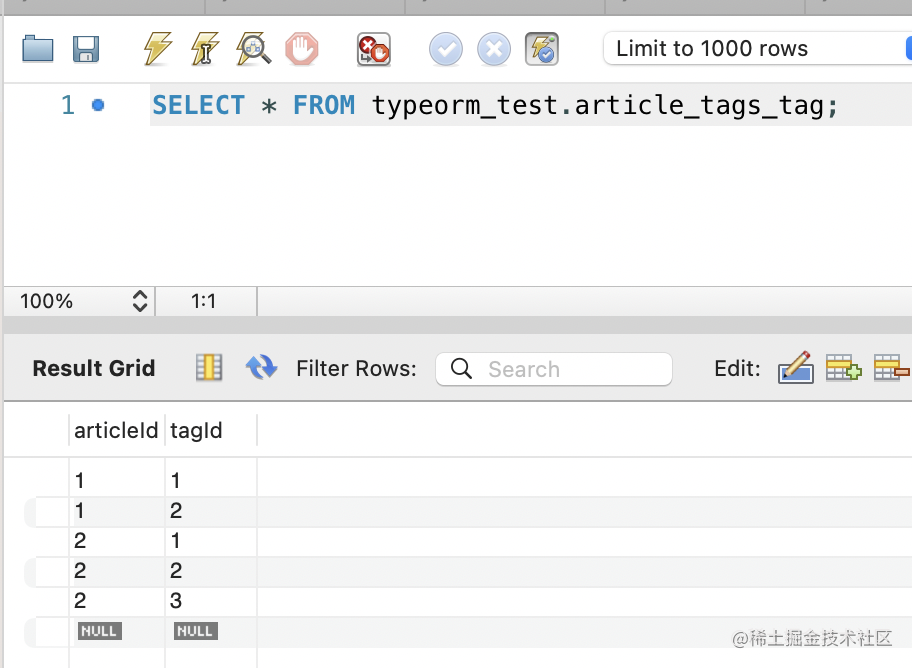Change editor zoom level 100% stepper
Viewport: 912px width, 668px height.
pos(140,301)
